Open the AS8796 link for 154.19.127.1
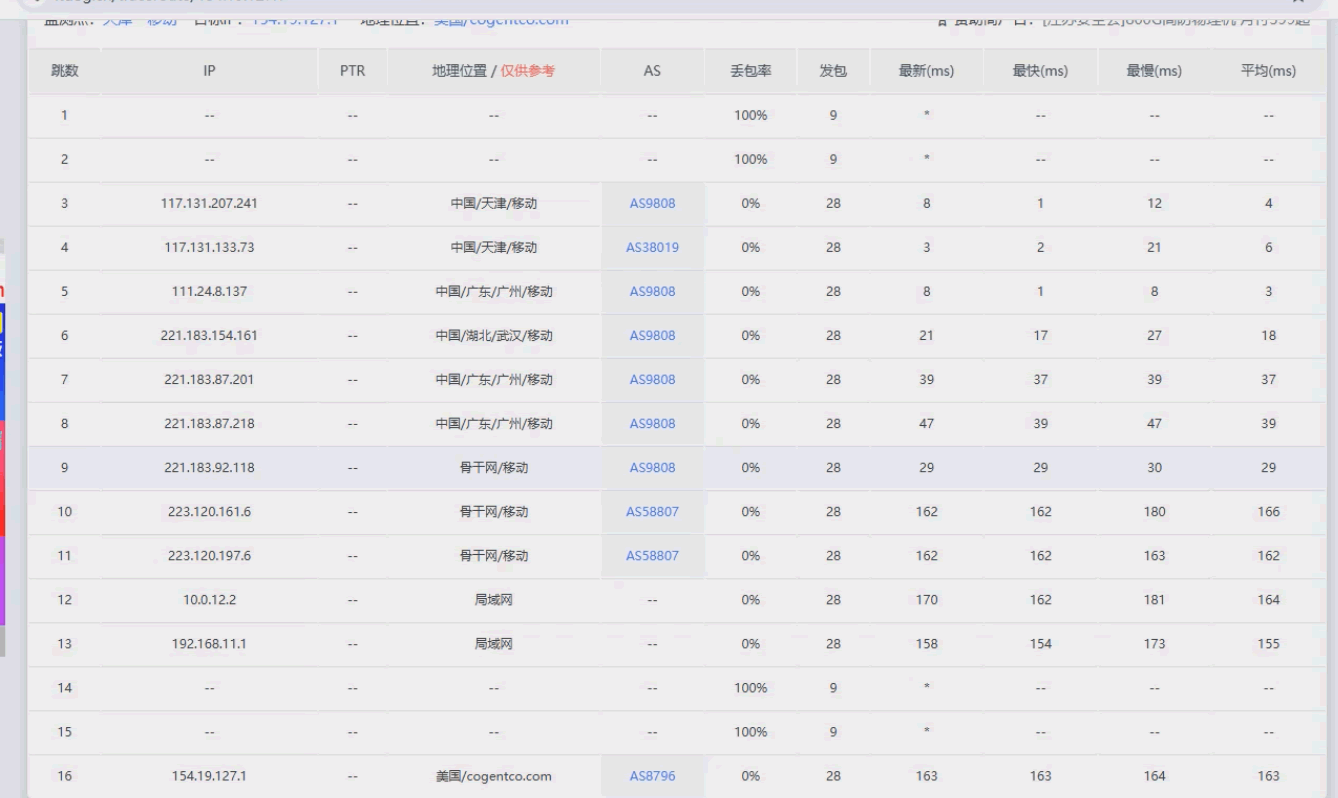This screenshot has width=1338, height=798. (652, 776)
